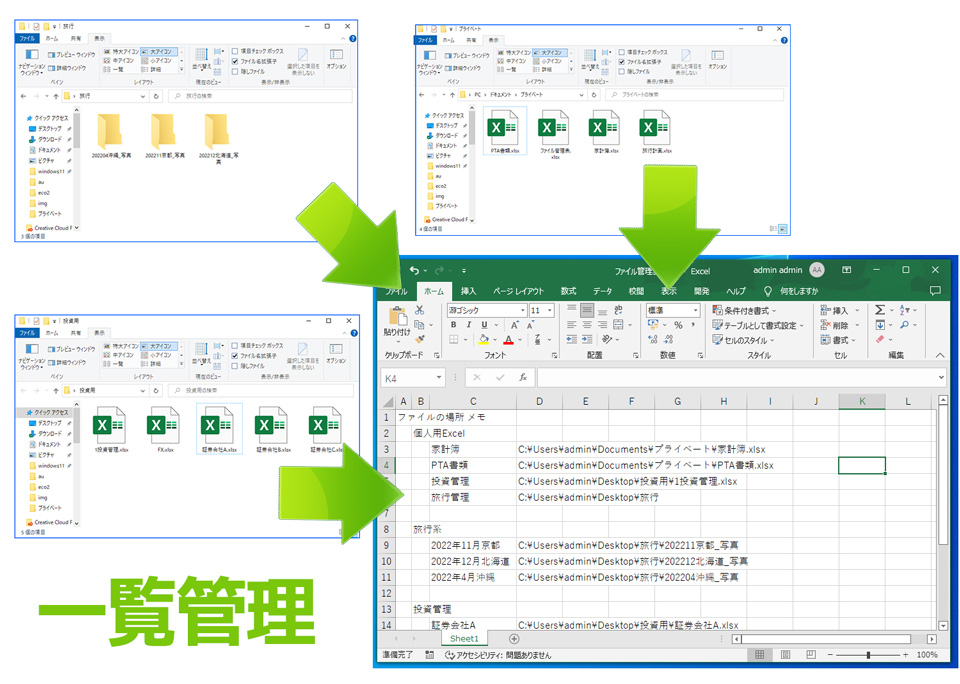Adjust the zoom slider in the status bar

[x=869, y=655]
